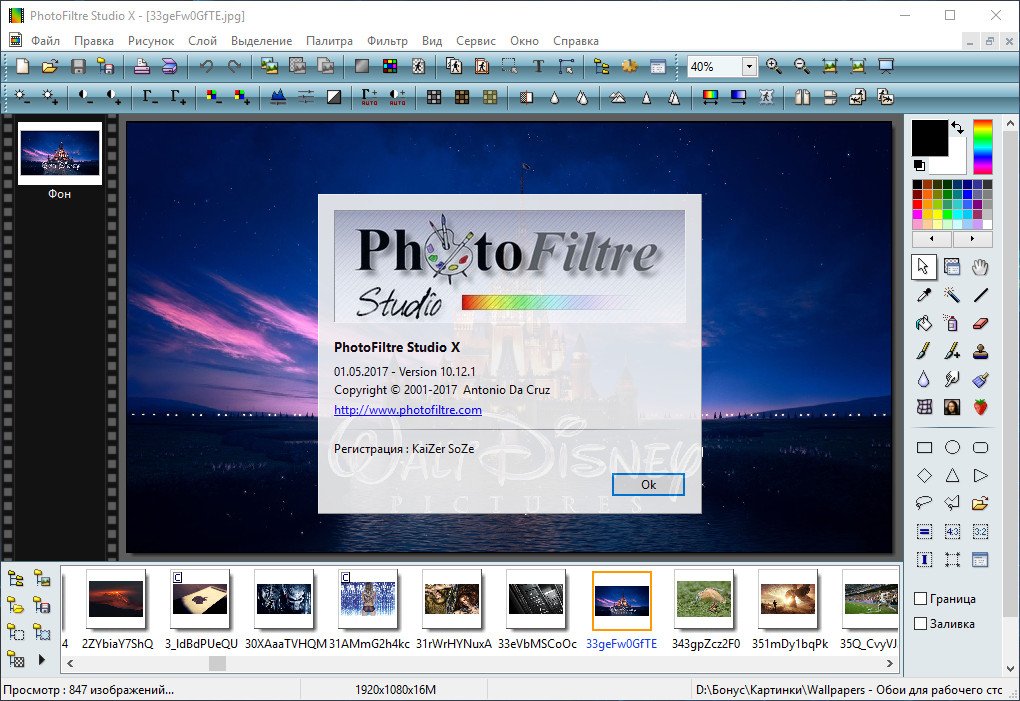Swap foreground and background colors
Viewport: 1020px width, 701px height.
click(x=958, y=128)
